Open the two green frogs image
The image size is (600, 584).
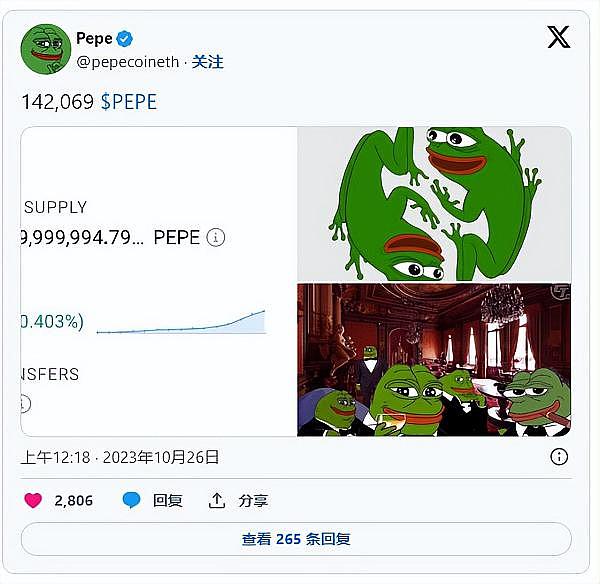434,204
